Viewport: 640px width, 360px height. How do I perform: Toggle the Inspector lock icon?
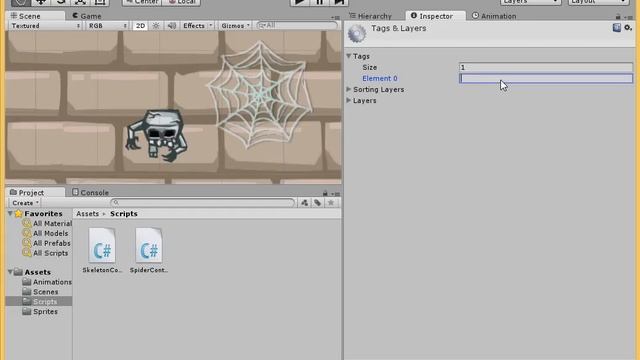tap(618, 17)
